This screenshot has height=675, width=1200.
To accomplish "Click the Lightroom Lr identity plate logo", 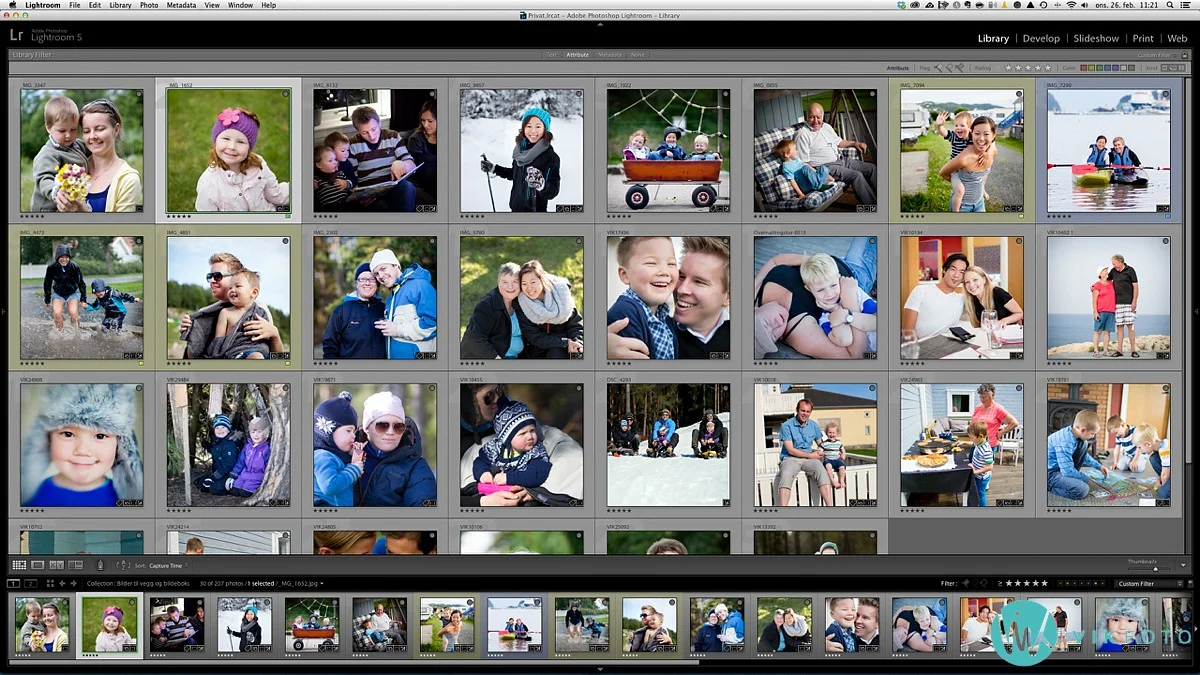I will coord(17,35).
